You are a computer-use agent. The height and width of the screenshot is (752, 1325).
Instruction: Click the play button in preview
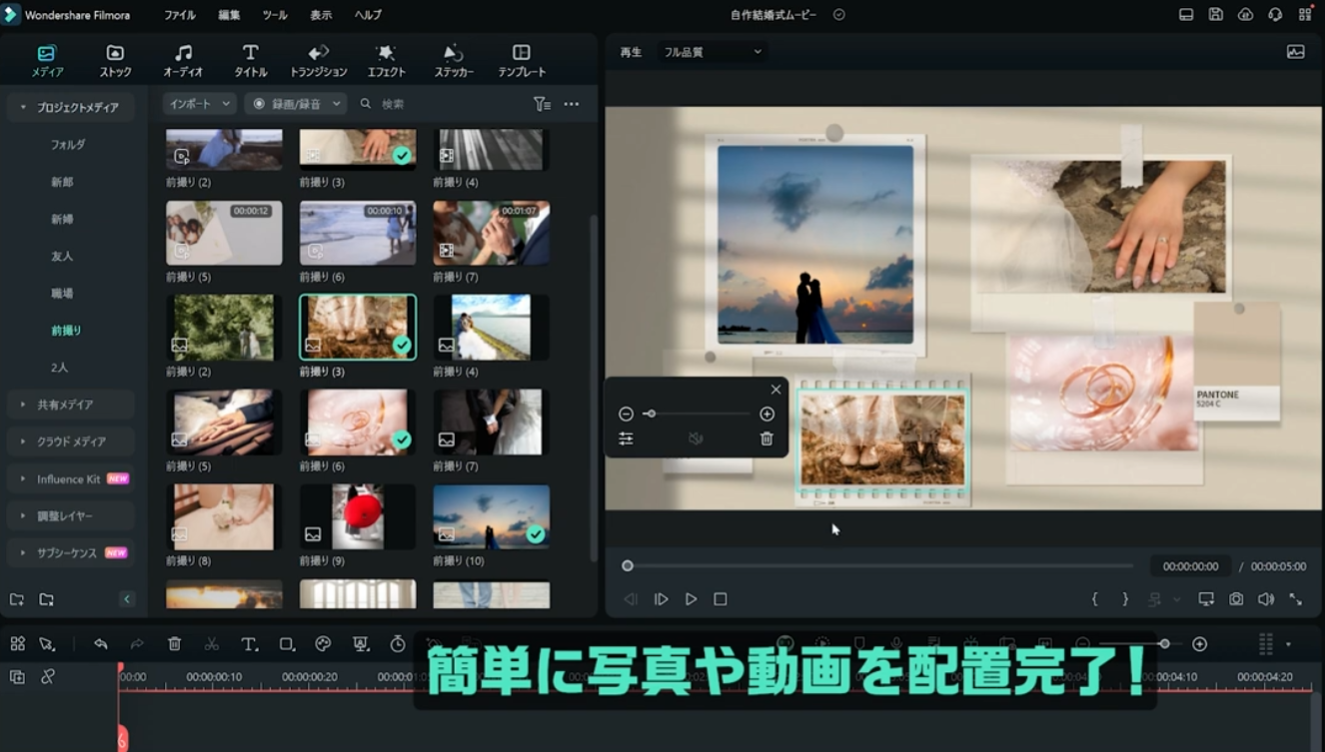pos(690,599)
